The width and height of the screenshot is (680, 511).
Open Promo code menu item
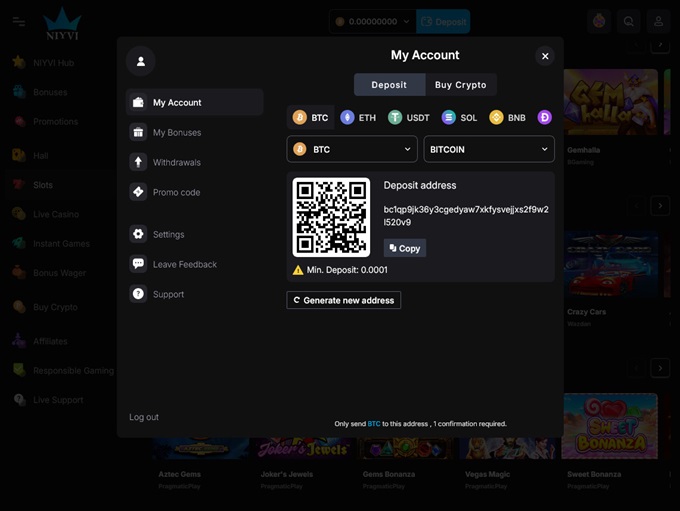pos(176,192)
